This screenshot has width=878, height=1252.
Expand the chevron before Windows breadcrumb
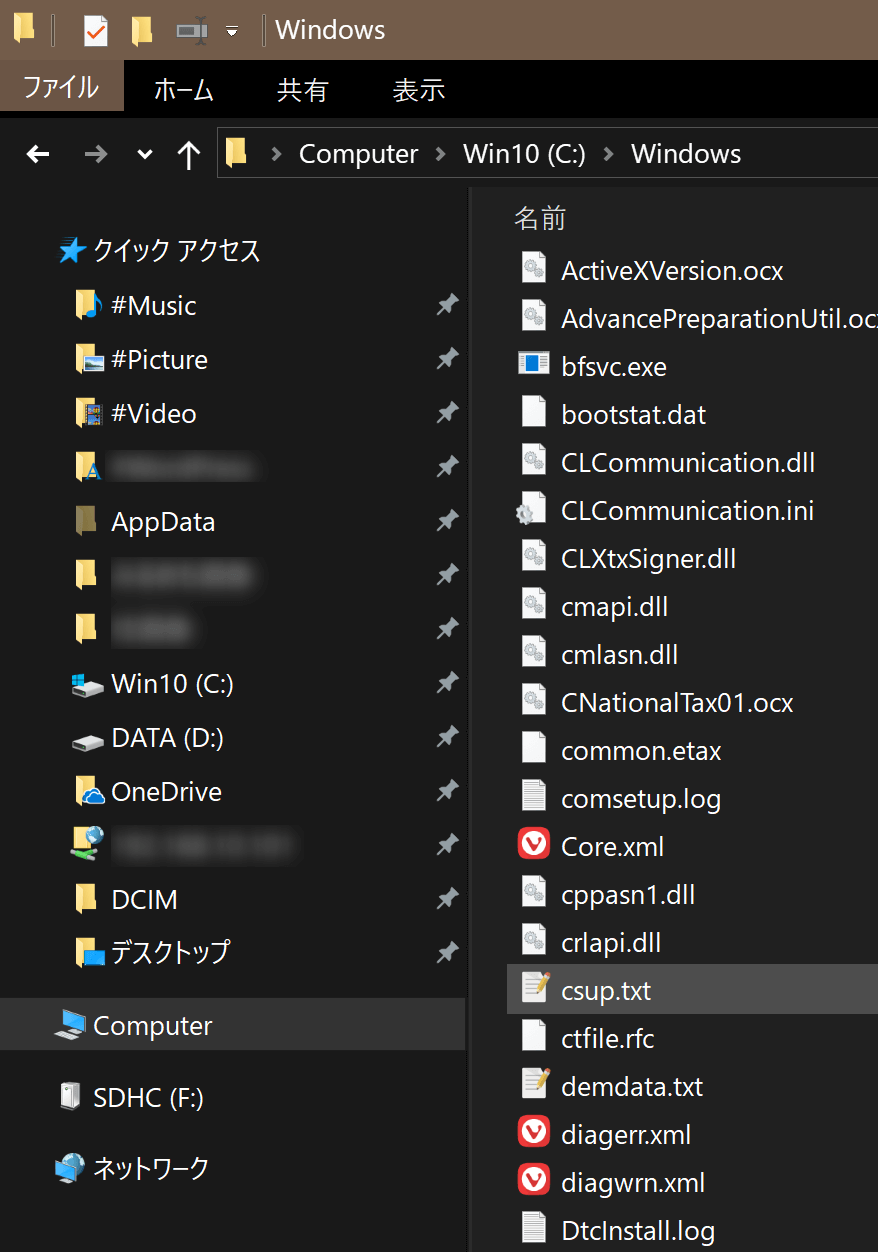coord(609,154)
